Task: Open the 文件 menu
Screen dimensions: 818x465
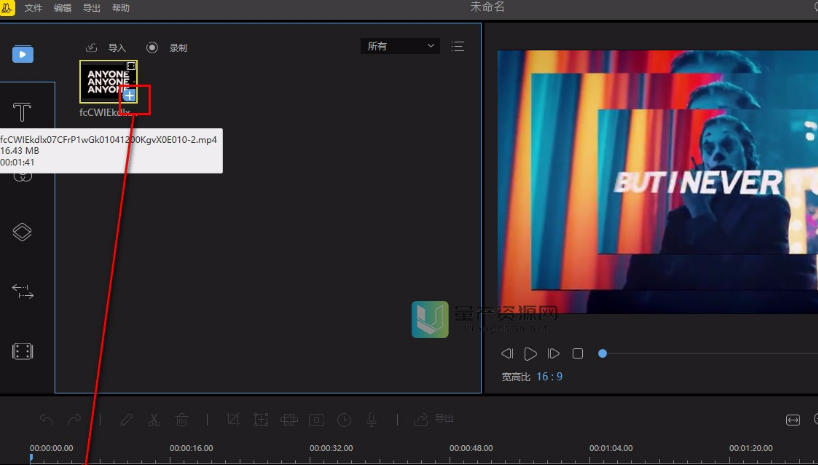Action: tap(33, 8)
